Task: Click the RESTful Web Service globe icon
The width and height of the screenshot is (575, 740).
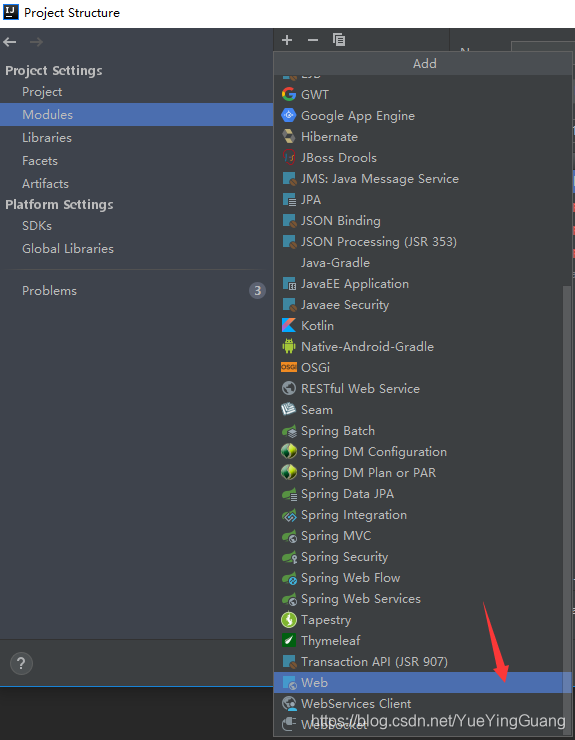Action: pyautogui.click(x=288, y=388)
